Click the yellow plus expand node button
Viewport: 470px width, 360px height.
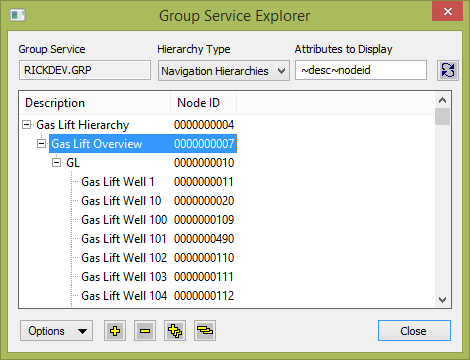[115, 331]
